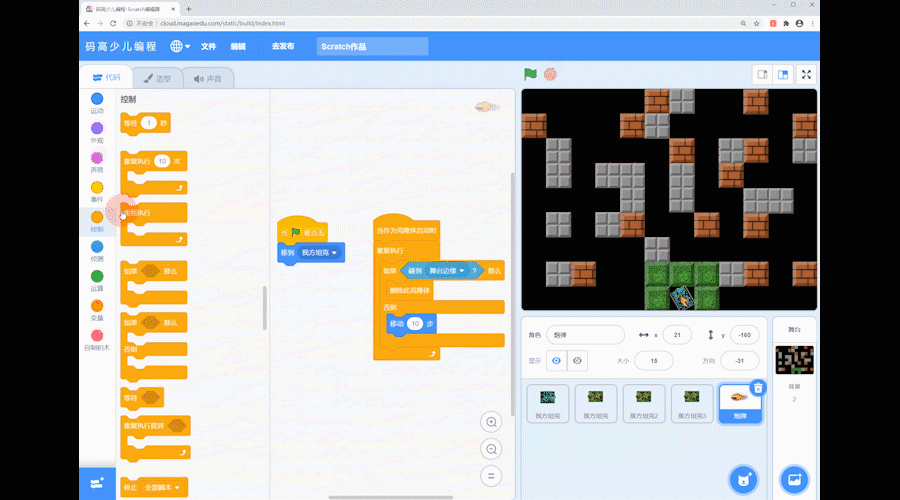Show the sprite with eye icon

[x=556, y=361]
